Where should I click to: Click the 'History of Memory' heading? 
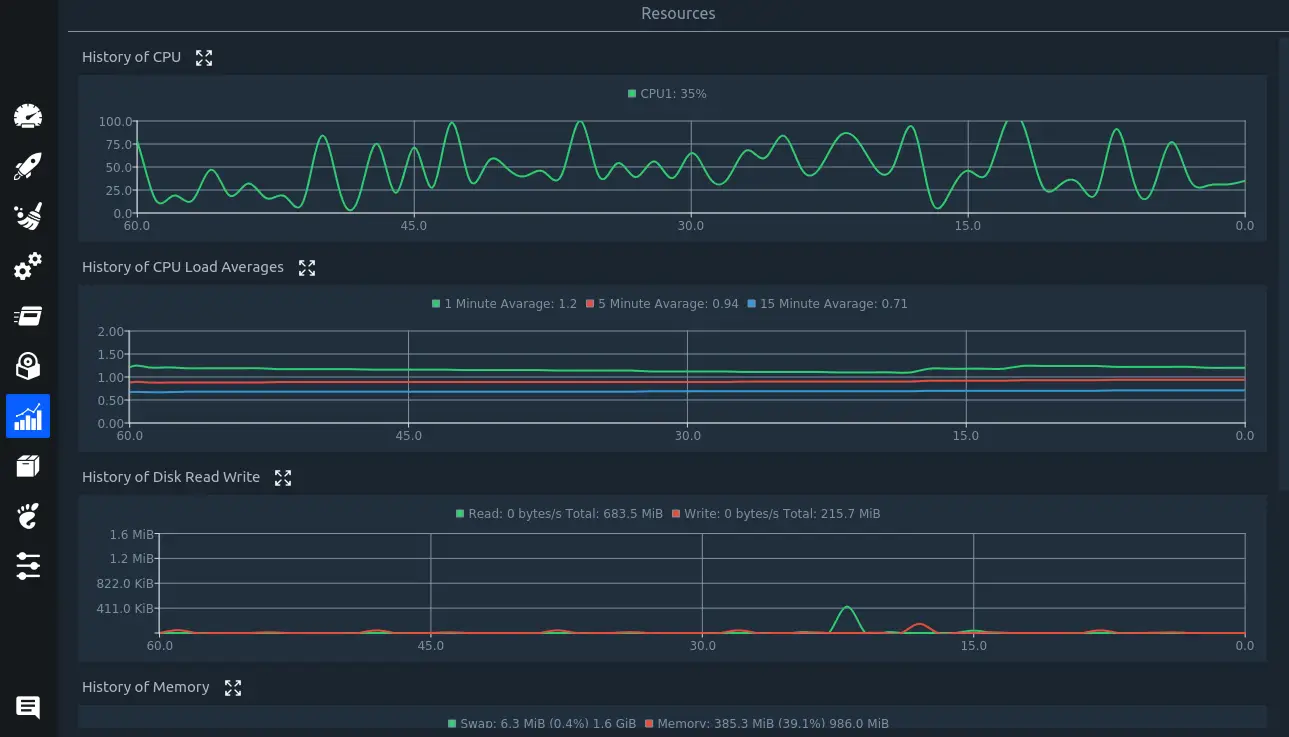(146, 687)
